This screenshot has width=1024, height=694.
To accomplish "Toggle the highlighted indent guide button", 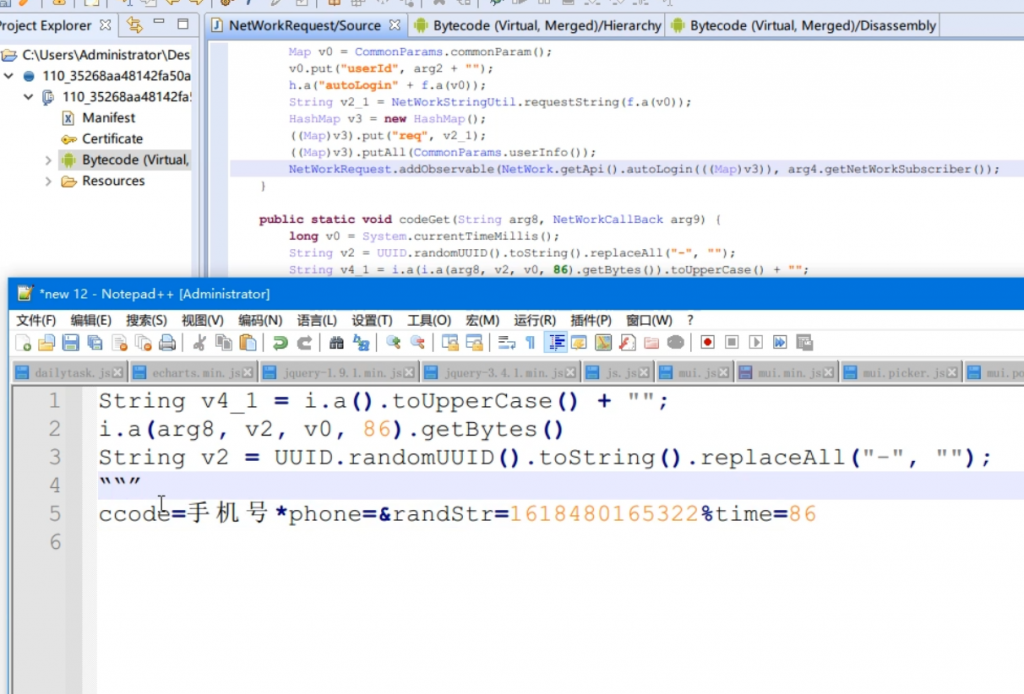I will [x=555, y=343].
